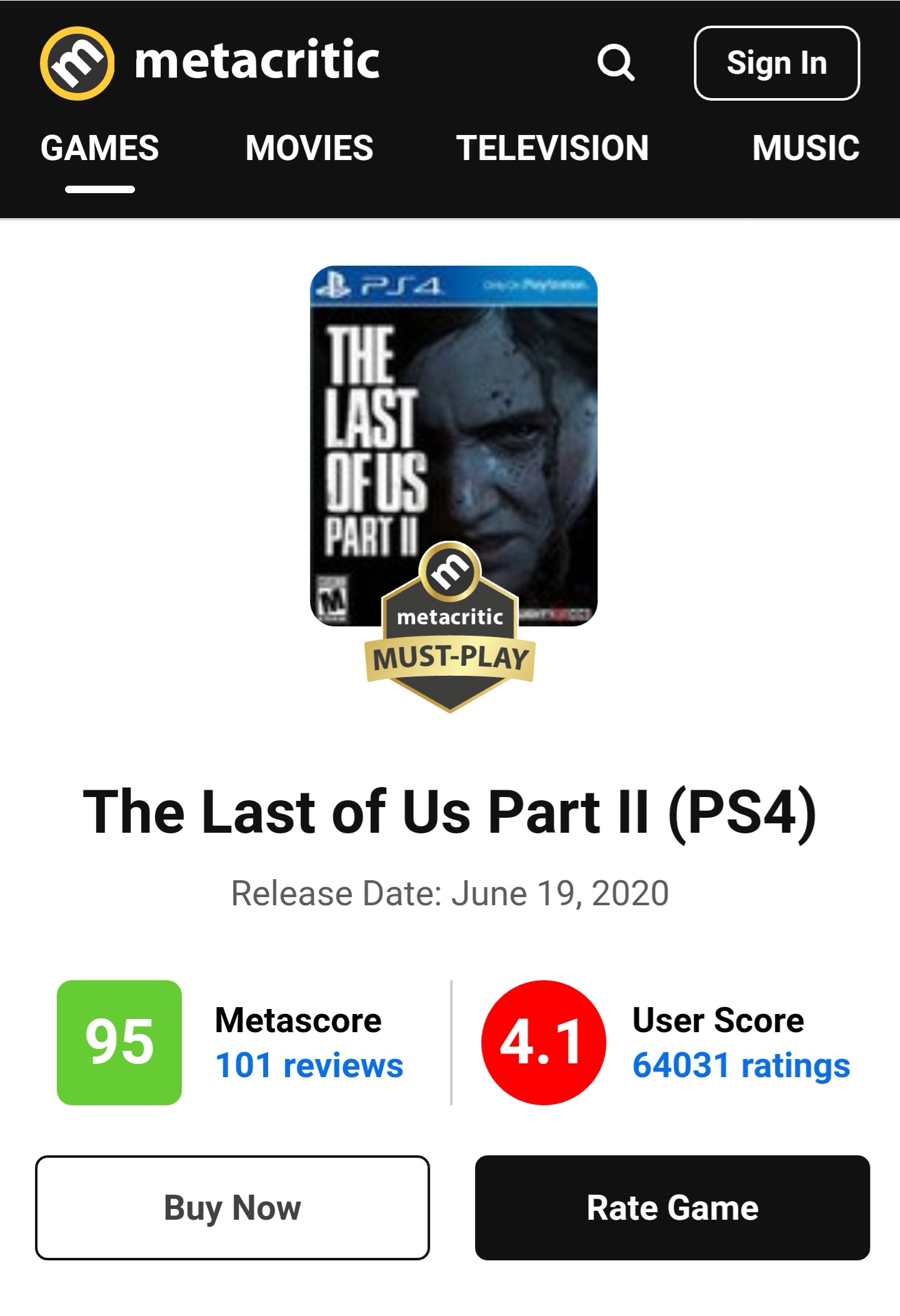Click the Release Date June 19, 2020 text
The image size is (900, 1316).
[450, 893]
